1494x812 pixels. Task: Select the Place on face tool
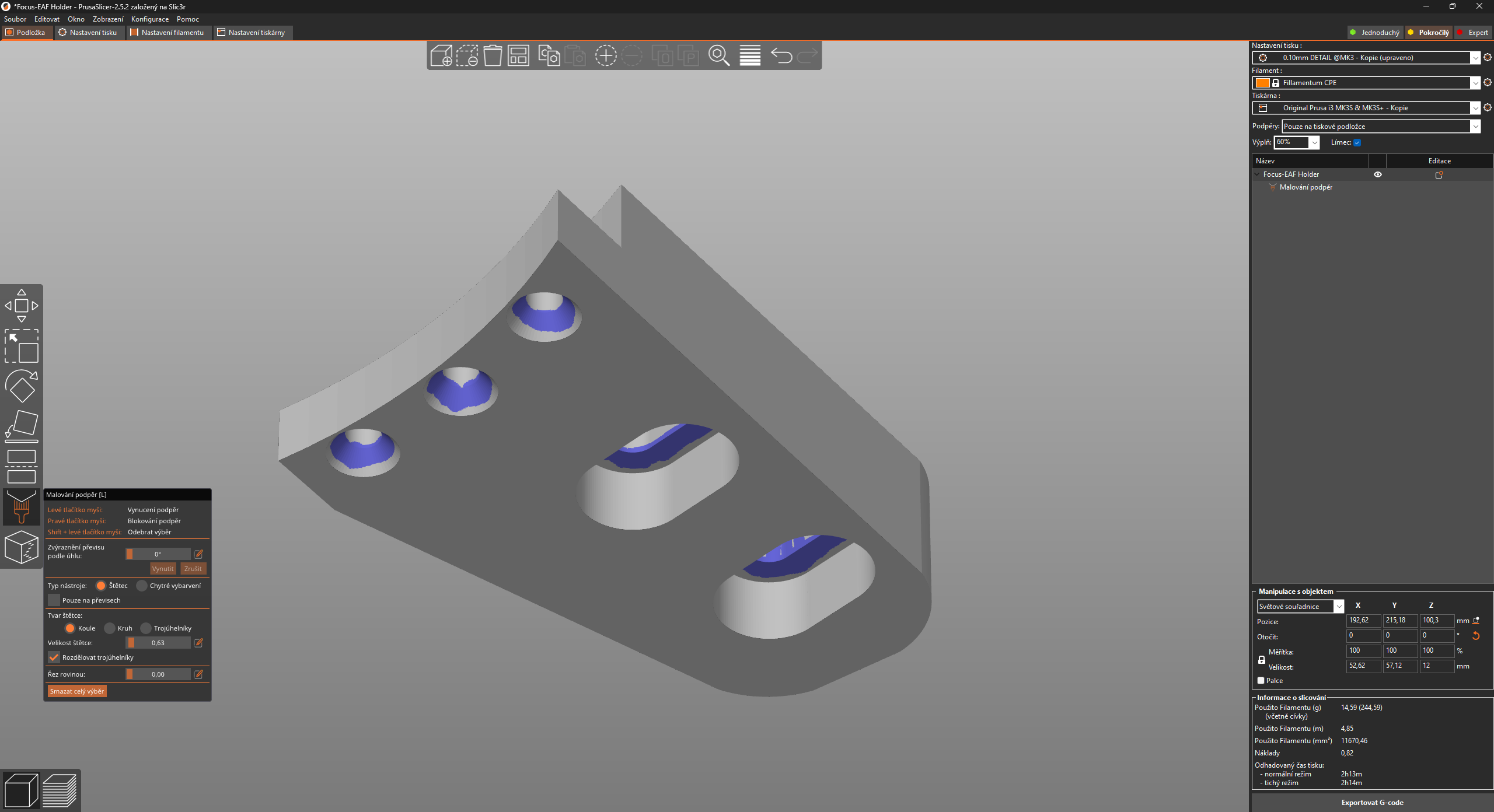point(22,426)
